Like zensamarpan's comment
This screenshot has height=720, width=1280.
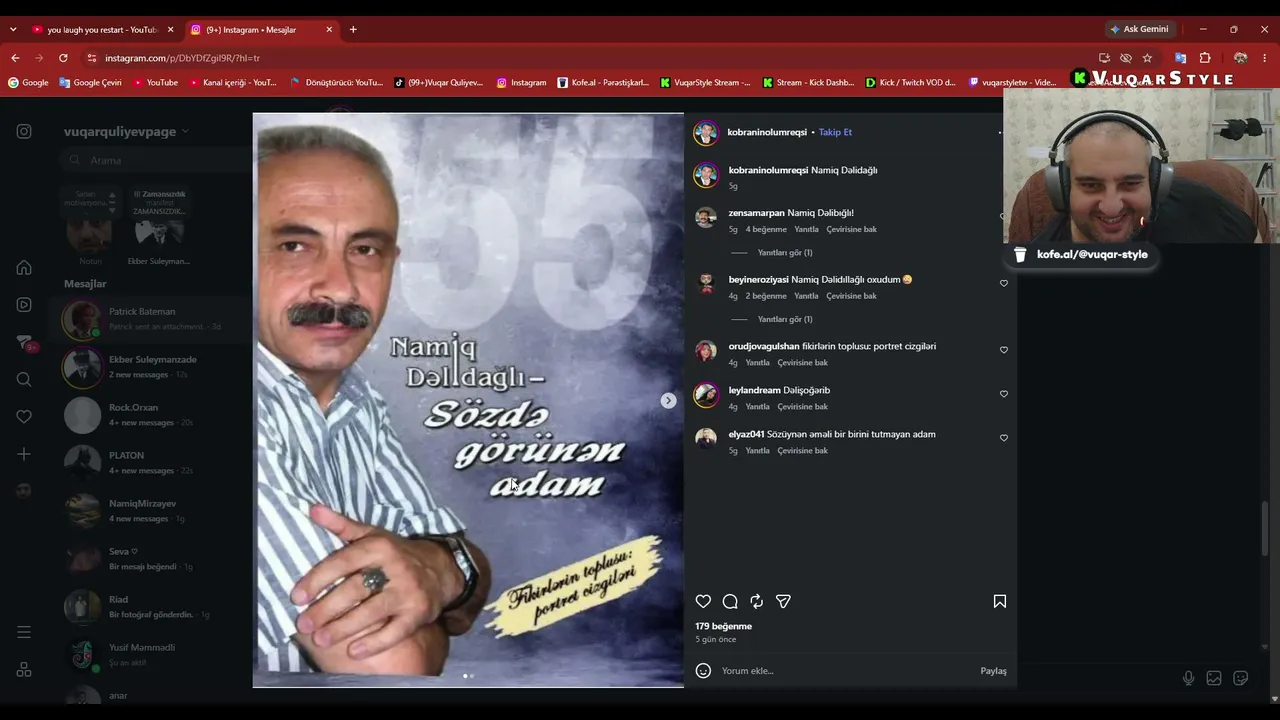pyautogui.click(x=1003, y=216)
